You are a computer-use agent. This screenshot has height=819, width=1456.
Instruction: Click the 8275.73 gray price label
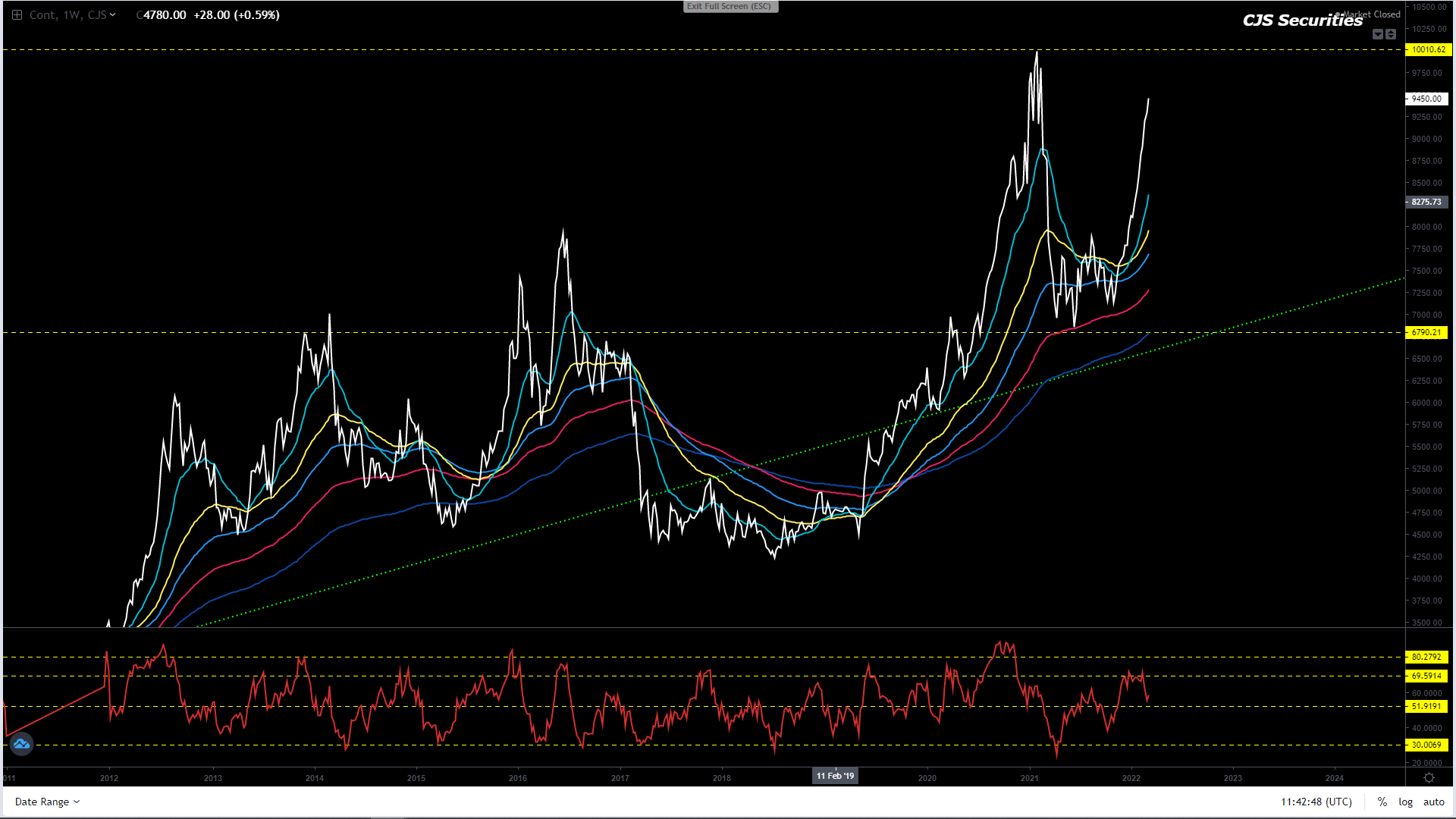[x=1426, y=202]
